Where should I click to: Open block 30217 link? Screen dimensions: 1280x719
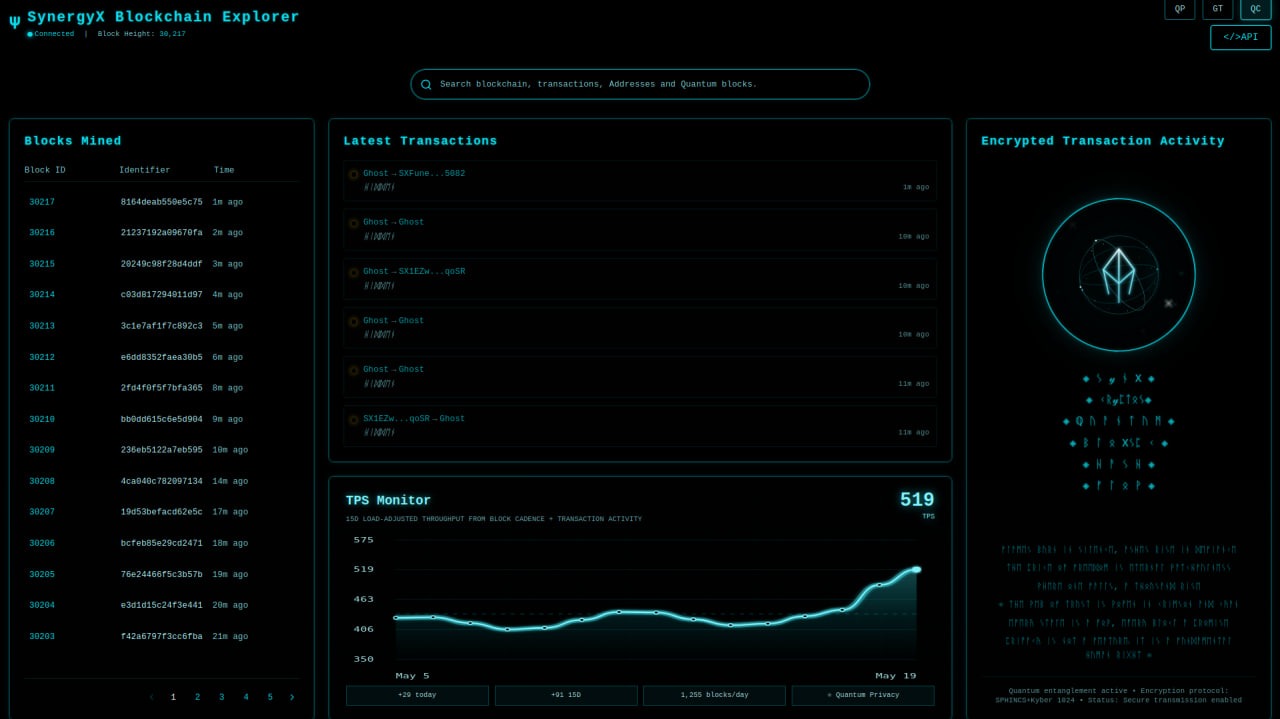pyautogui.click(x=42, y=202)
